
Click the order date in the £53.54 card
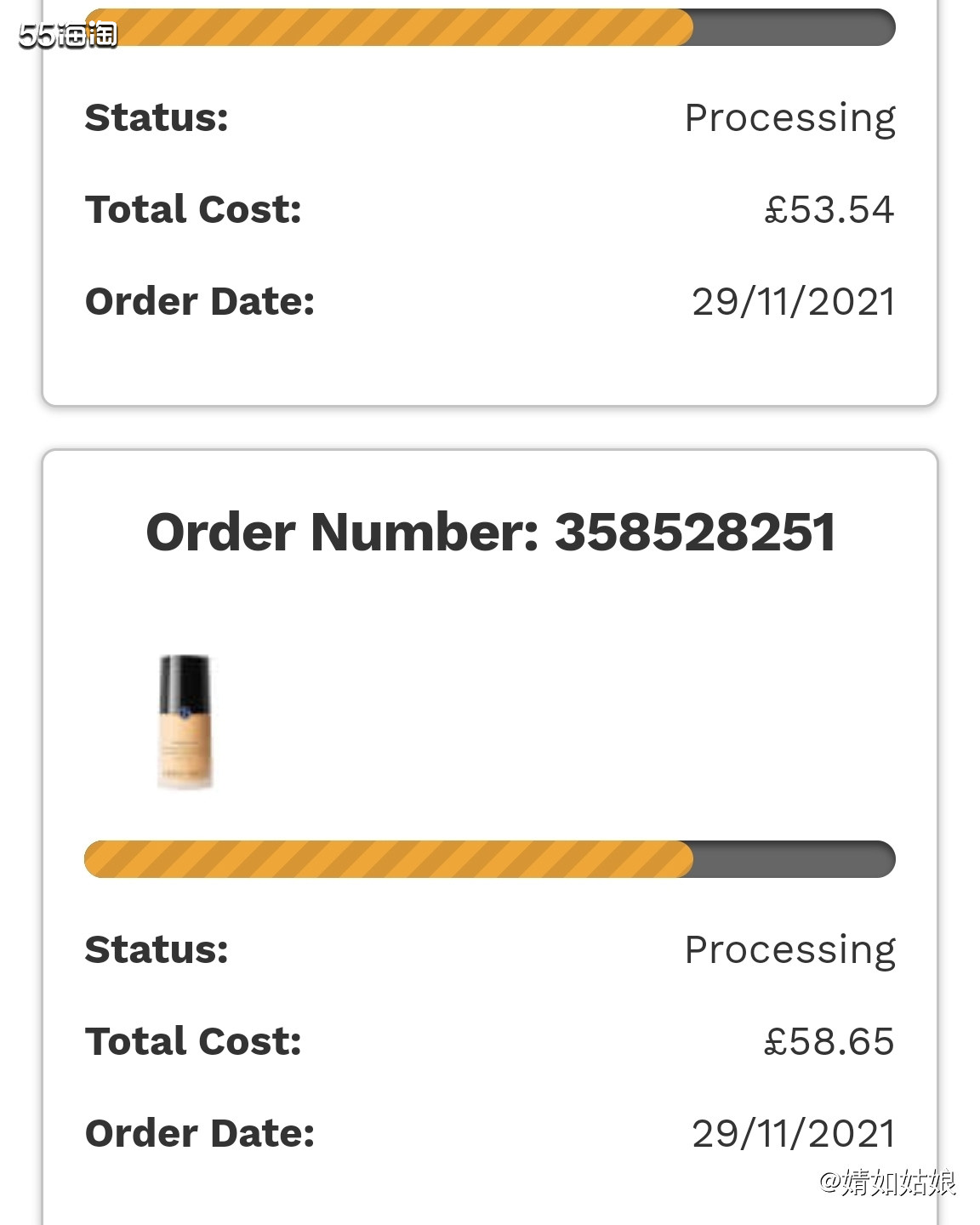[793, 302]
